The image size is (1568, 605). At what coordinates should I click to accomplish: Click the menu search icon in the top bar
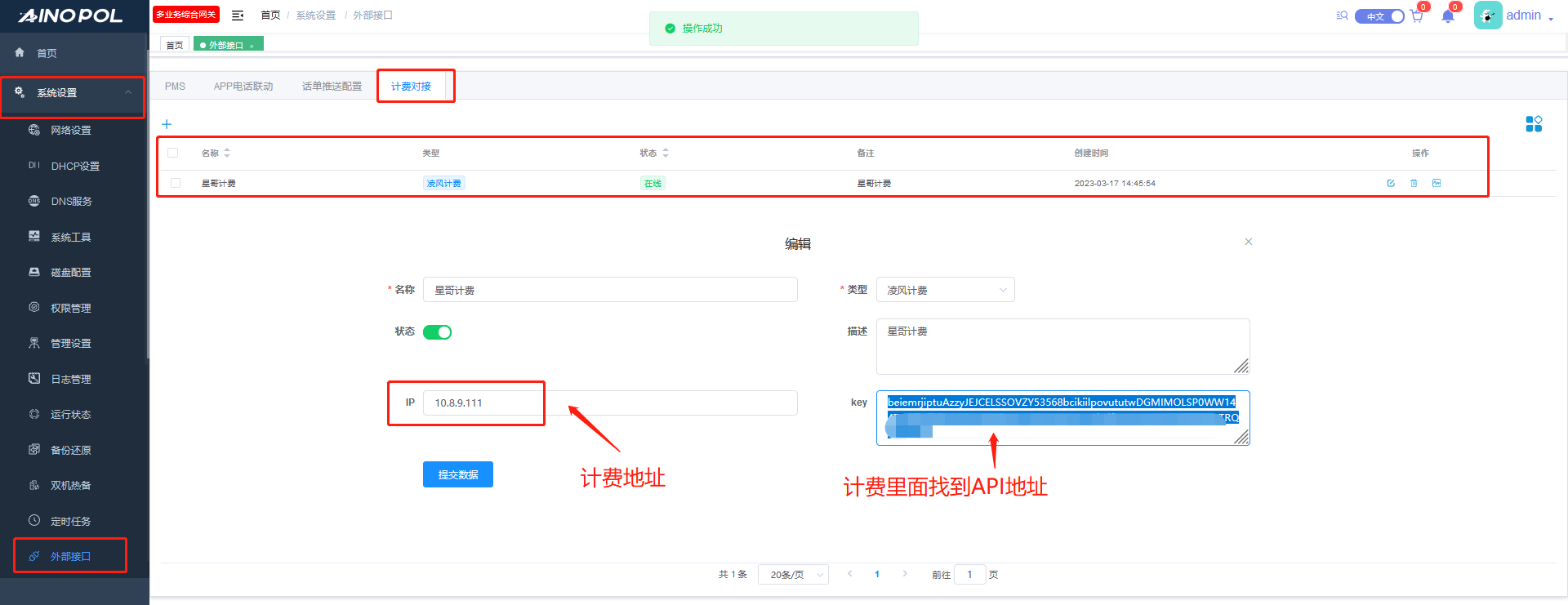pos(1342,16)
